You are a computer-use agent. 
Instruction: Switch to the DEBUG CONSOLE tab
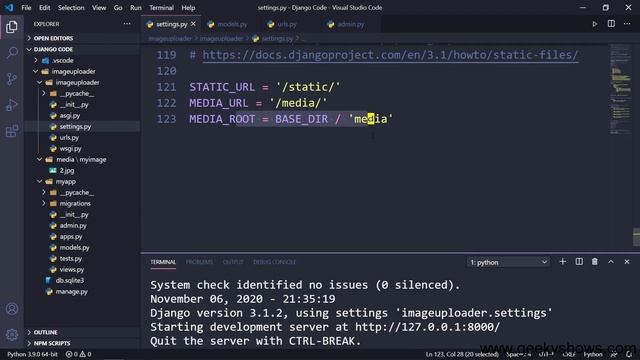tap(274, 262)
